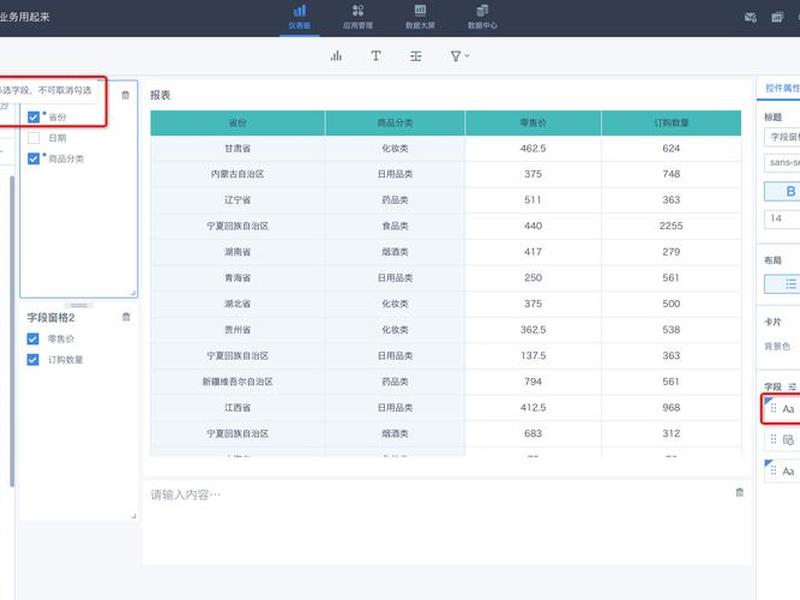The height and width of the screenshot is (600, 800).
Task: Add the field pane layout component icon
Action: [x=416, y=56]
